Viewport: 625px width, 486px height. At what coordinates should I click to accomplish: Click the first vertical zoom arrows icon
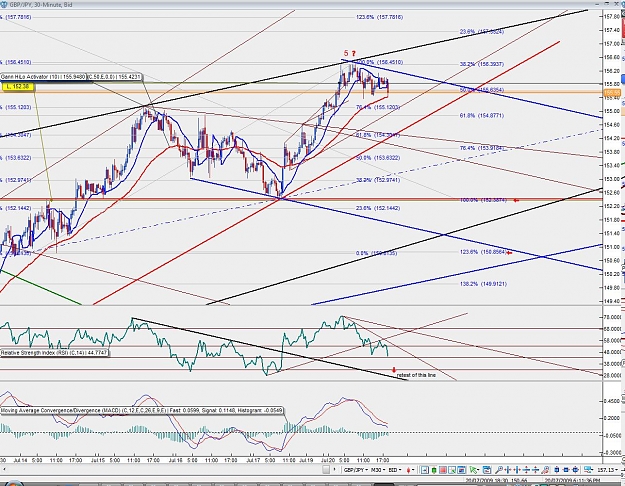click(527, 470)
